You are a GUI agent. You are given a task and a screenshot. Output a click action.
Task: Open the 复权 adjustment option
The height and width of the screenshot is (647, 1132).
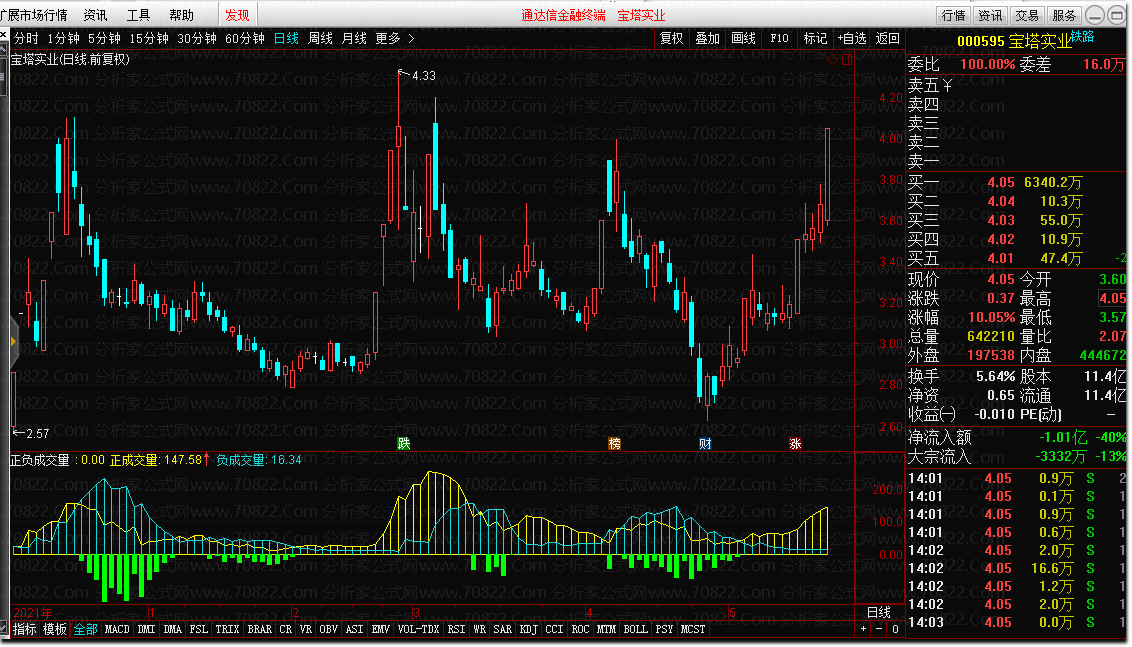coord(671,38)
